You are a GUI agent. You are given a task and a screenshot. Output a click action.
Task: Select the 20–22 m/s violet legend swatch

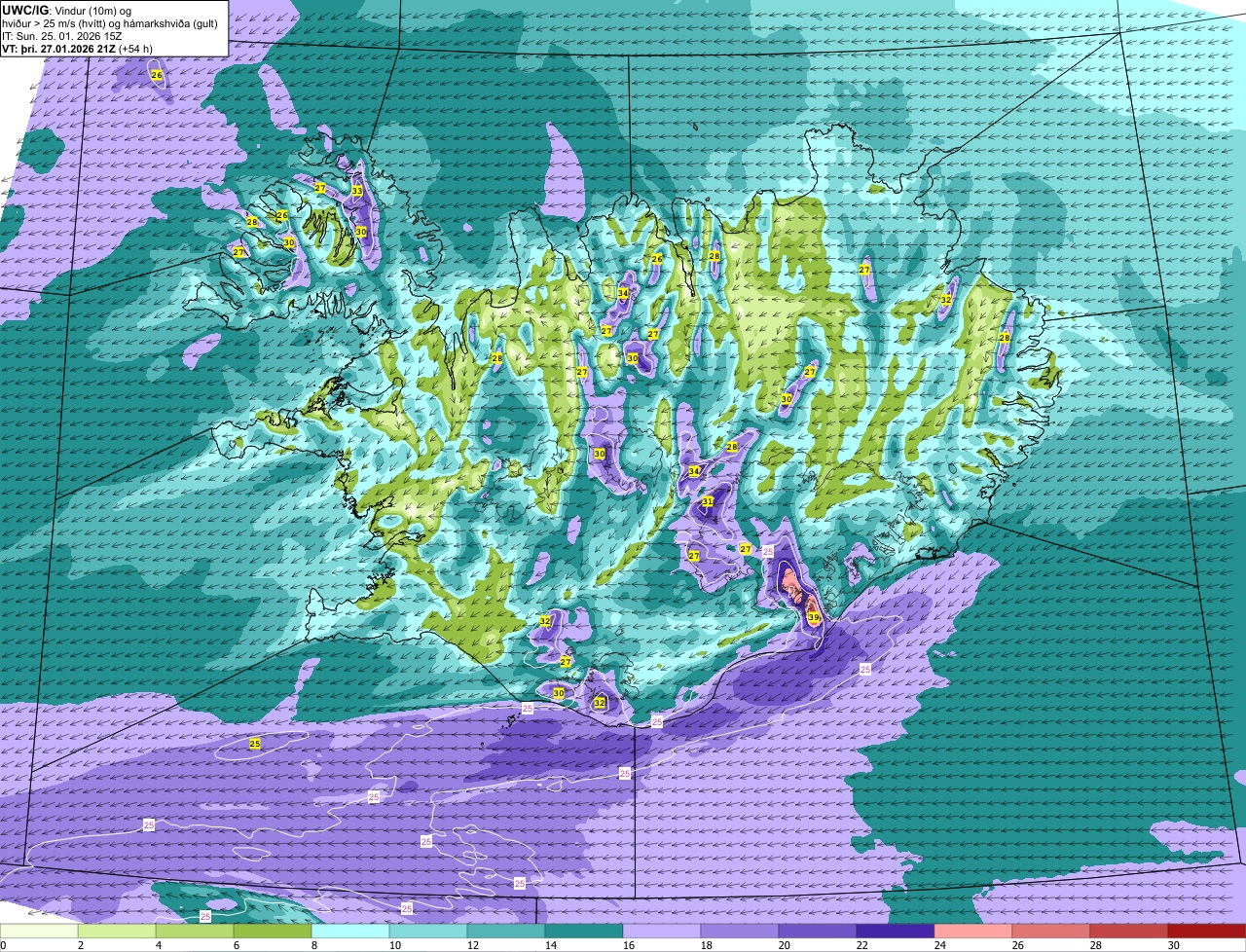tap(818, 932)
